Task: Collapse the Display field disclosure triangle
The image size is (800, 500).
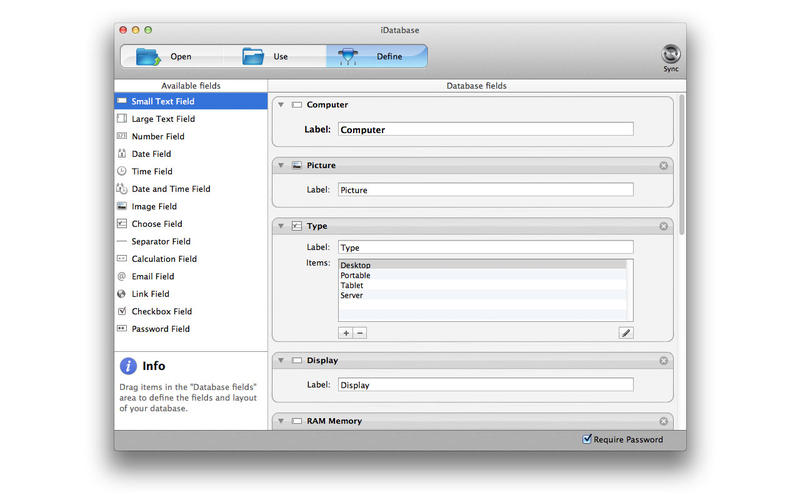Action: click(x=283, y=360)
